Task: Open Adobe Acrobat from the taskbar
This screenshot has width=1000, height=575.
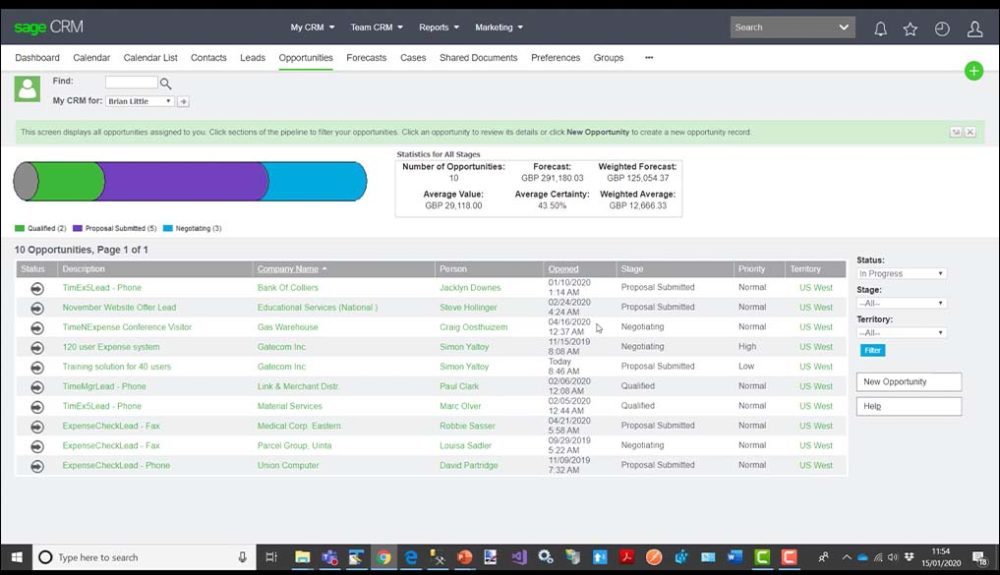Action: [x=626, y=557]
